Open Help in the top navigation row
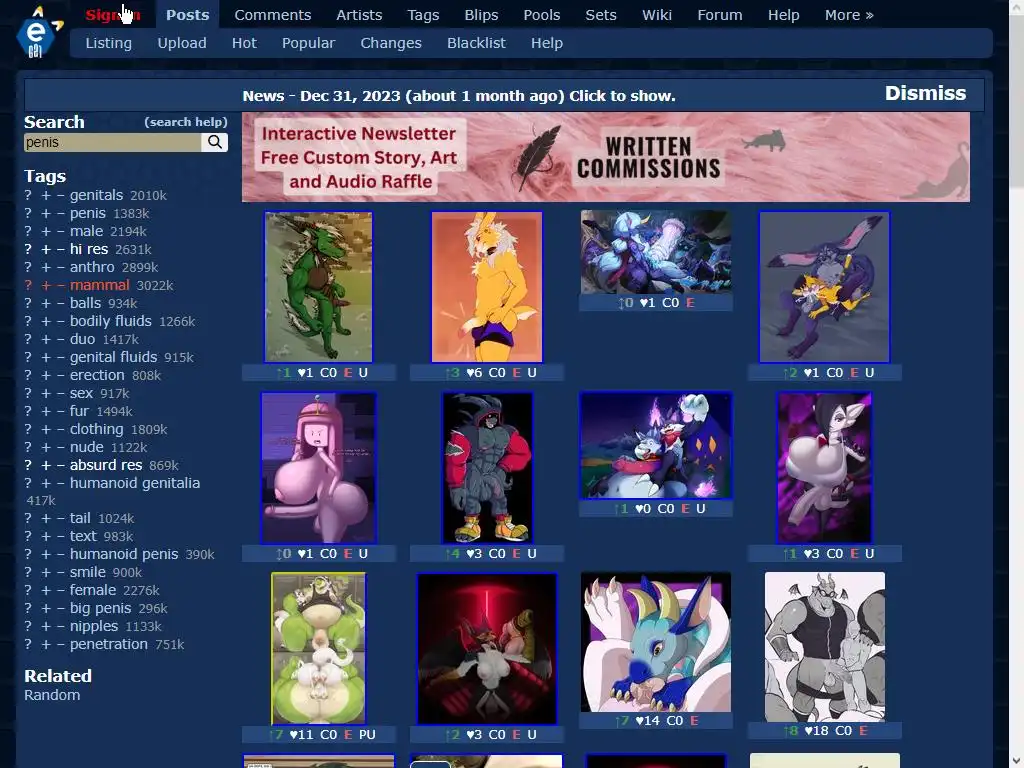This screenshot has width=1024, height=768. pos(784,15)
